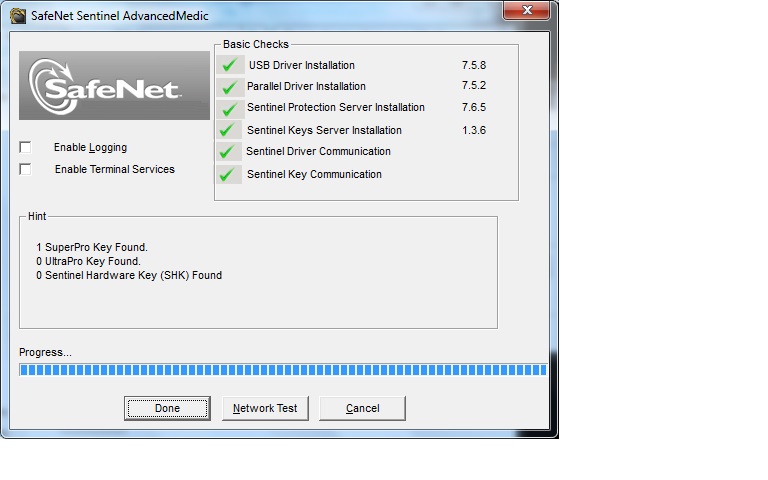
Task: Click the version number 7.5.8
Action: tap(474, 65)
